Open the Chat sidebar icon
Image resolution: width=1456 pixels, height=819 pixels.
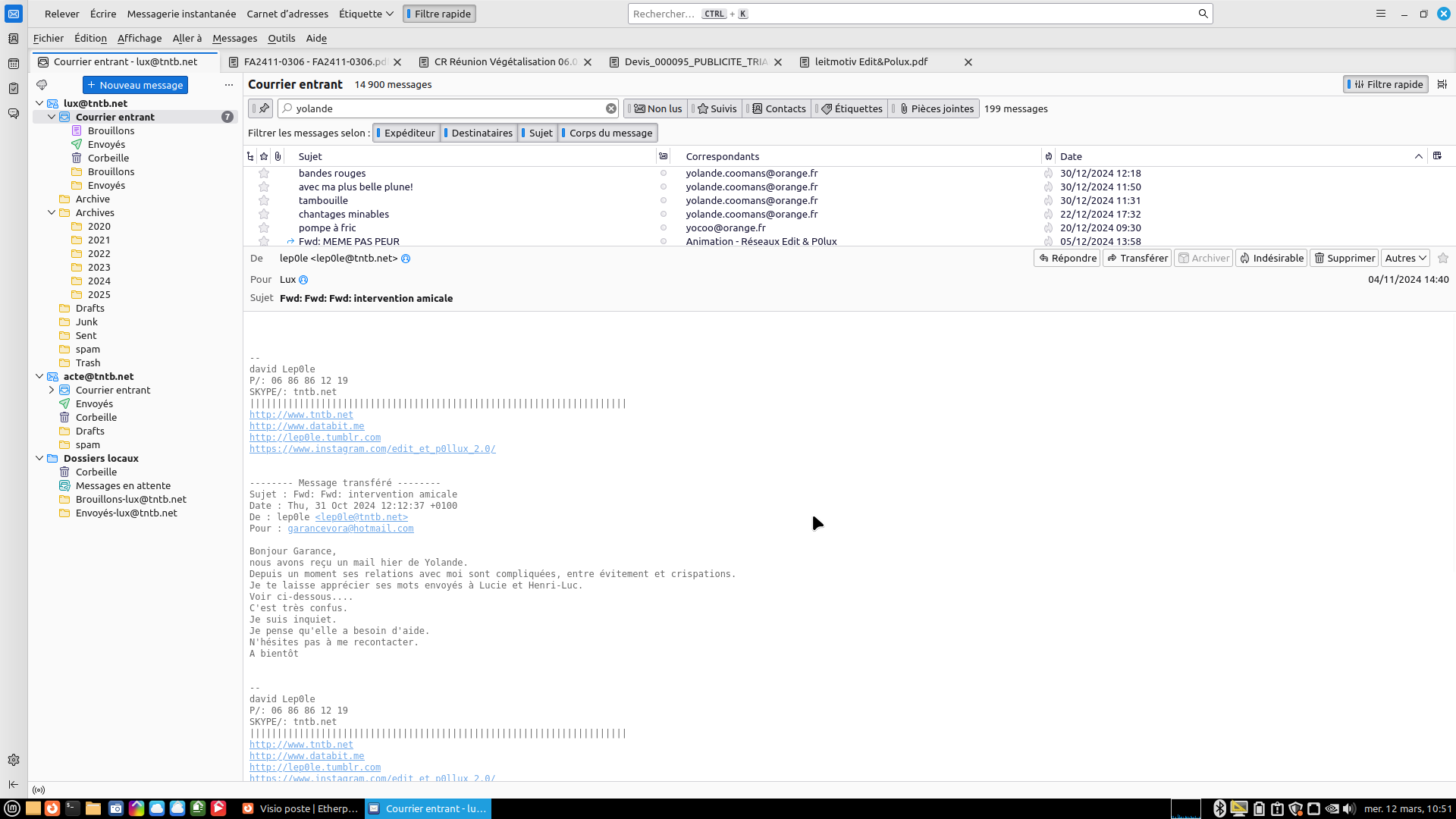pyautogui.click(x=14, y=114)
